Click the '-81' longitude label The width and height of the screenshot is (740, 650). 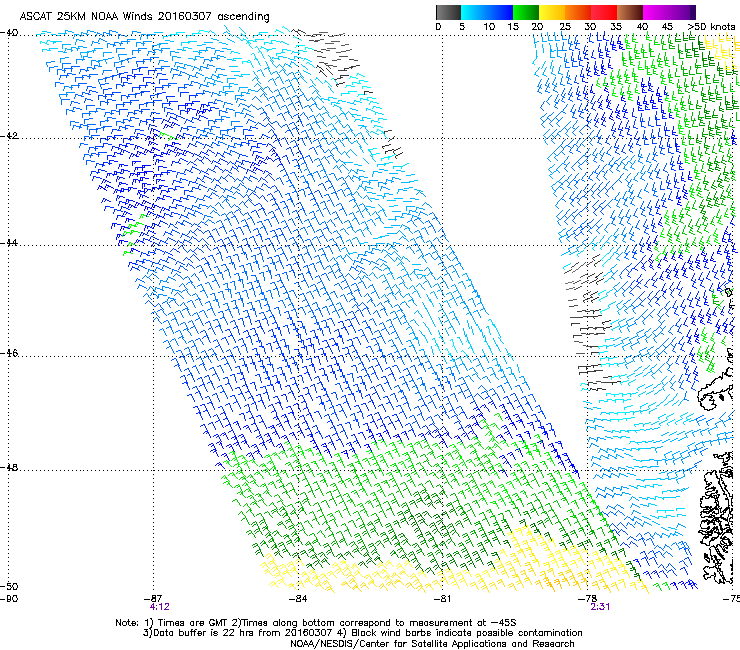coord(442,599)
